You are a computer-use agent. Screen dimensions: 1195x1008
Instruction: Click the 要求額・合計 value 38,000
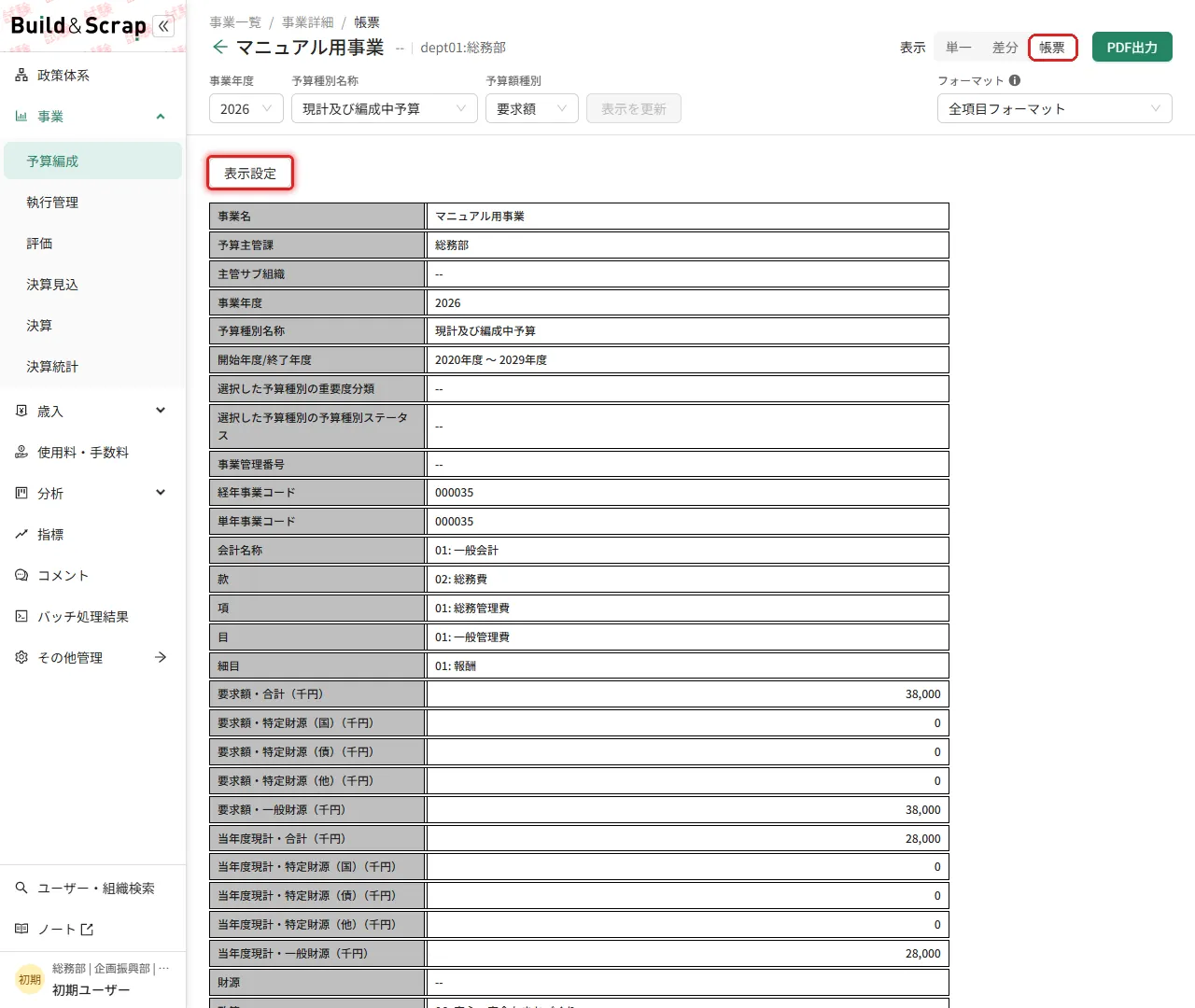[923, 694]
